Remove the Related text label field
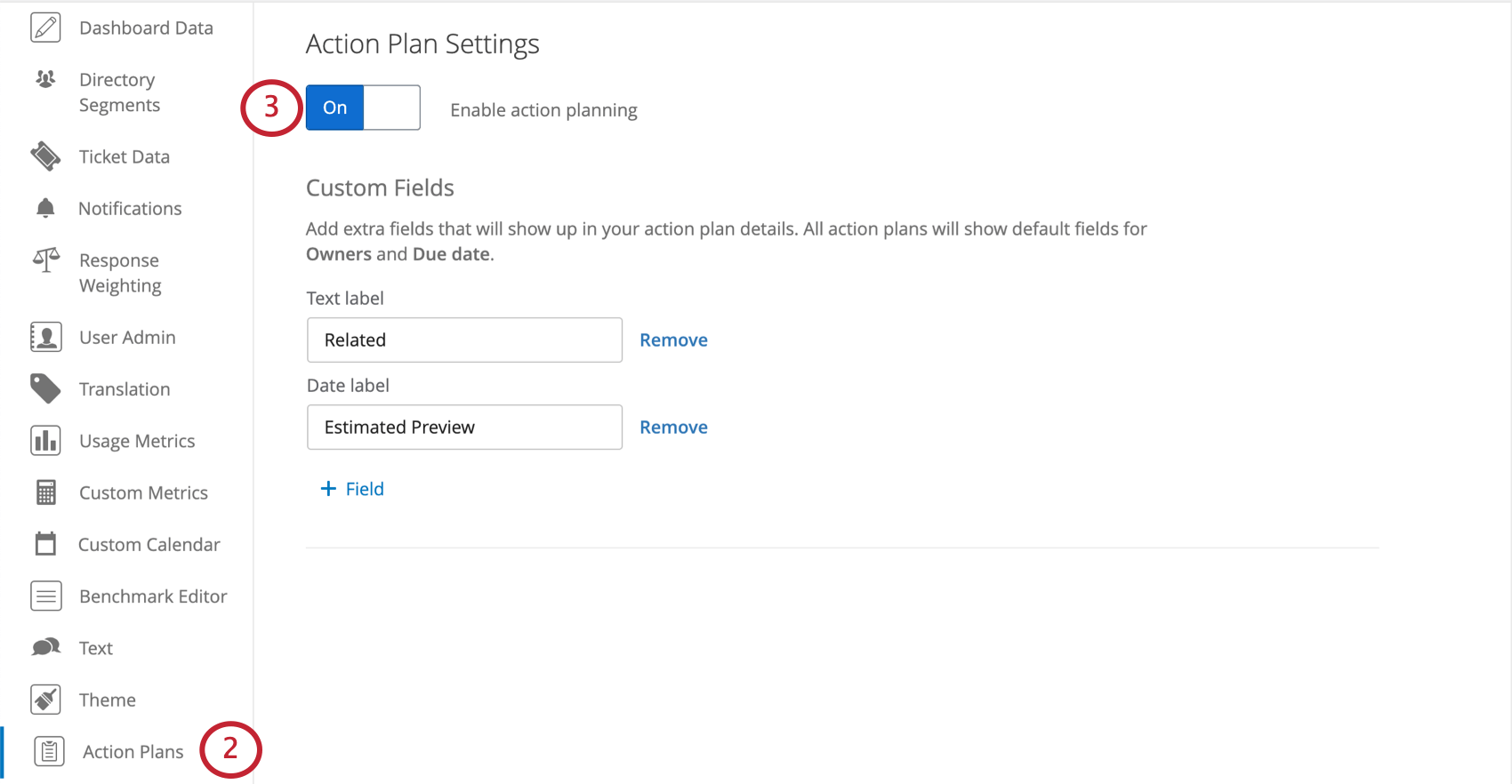Viewport: 1512px width, 784px height. (x=673, y=340)
